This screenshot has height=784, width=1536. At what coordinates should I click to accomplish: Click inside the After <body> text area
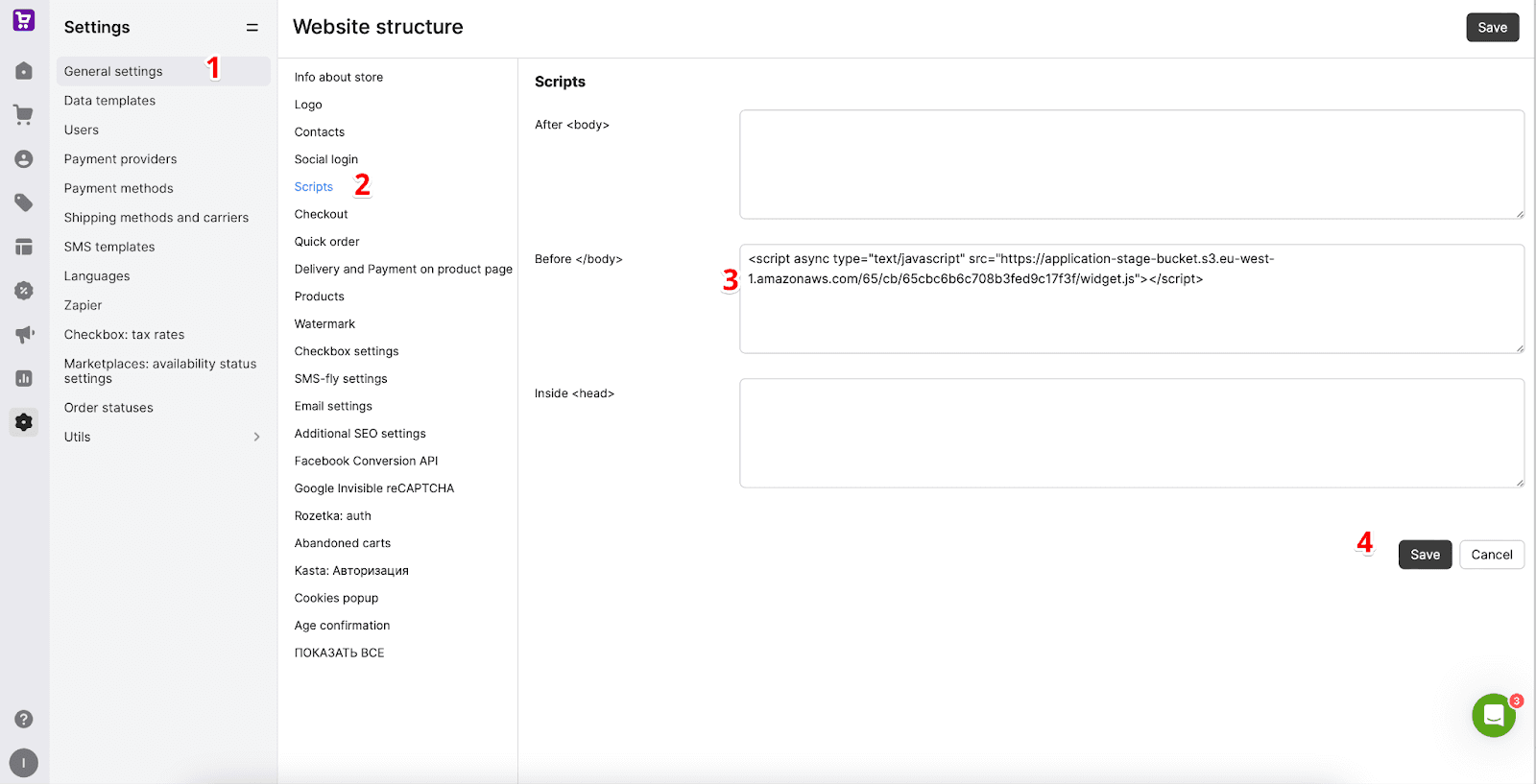click(x=1131, y=164)
